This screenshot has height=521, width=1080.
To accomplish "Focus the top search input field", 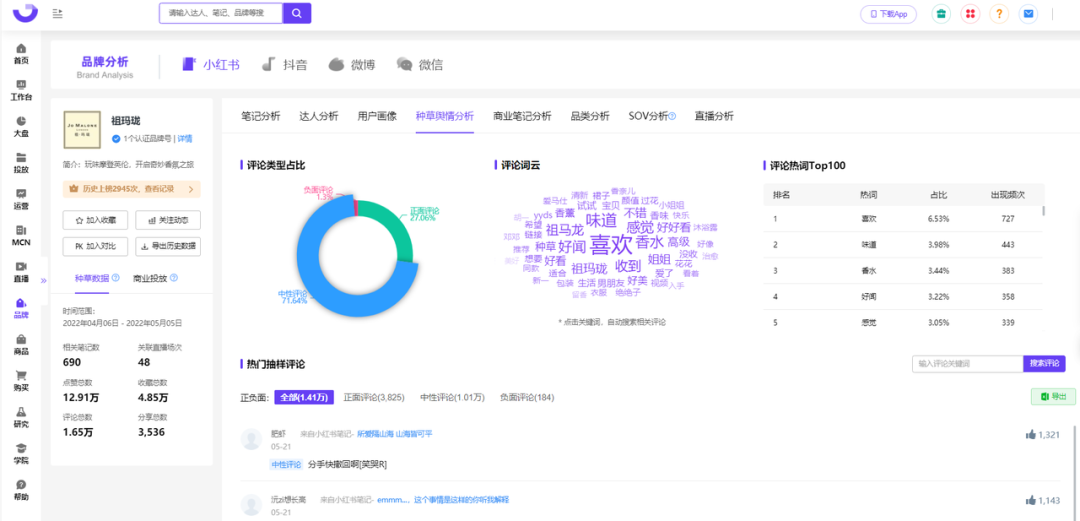I will point(221,13).
